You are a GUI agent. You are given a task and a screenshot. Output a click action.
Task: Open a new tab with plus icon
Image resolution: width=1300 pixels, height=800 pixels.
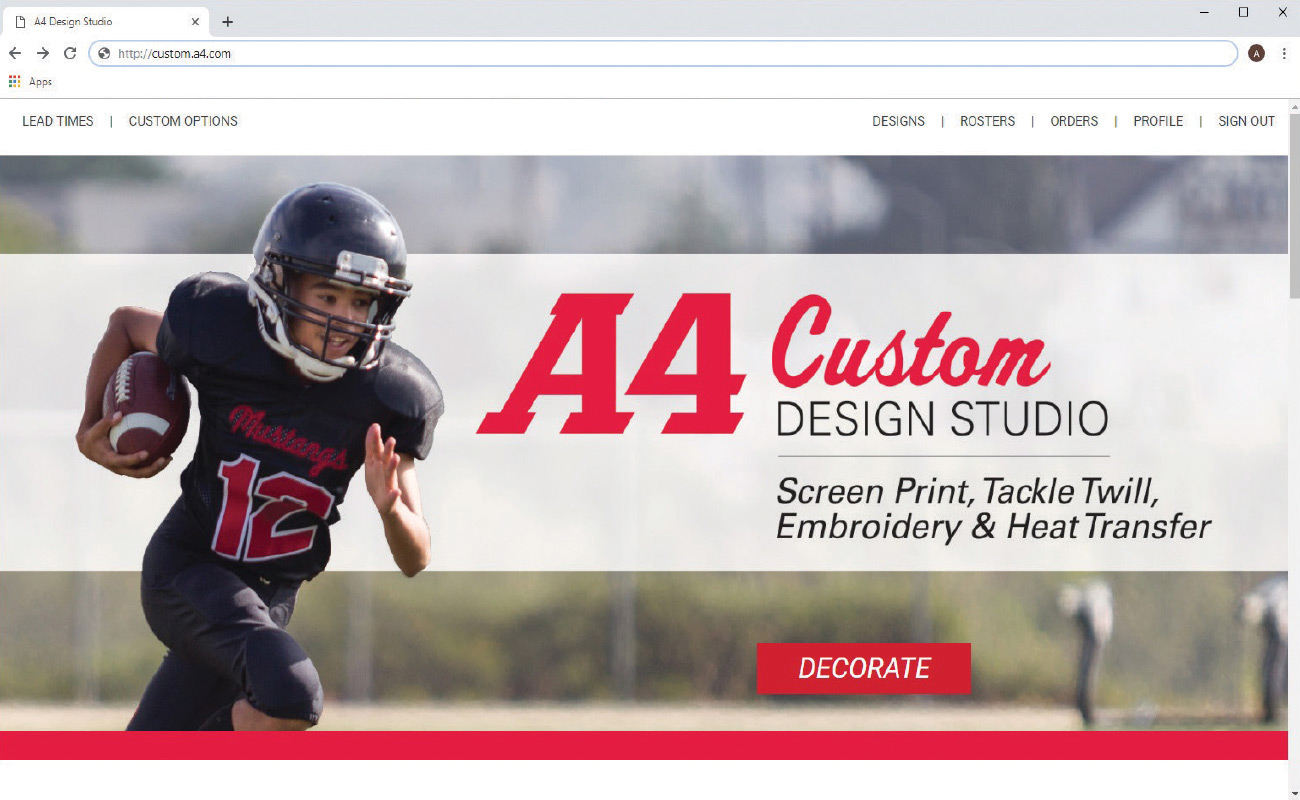[x=227, y=21]
